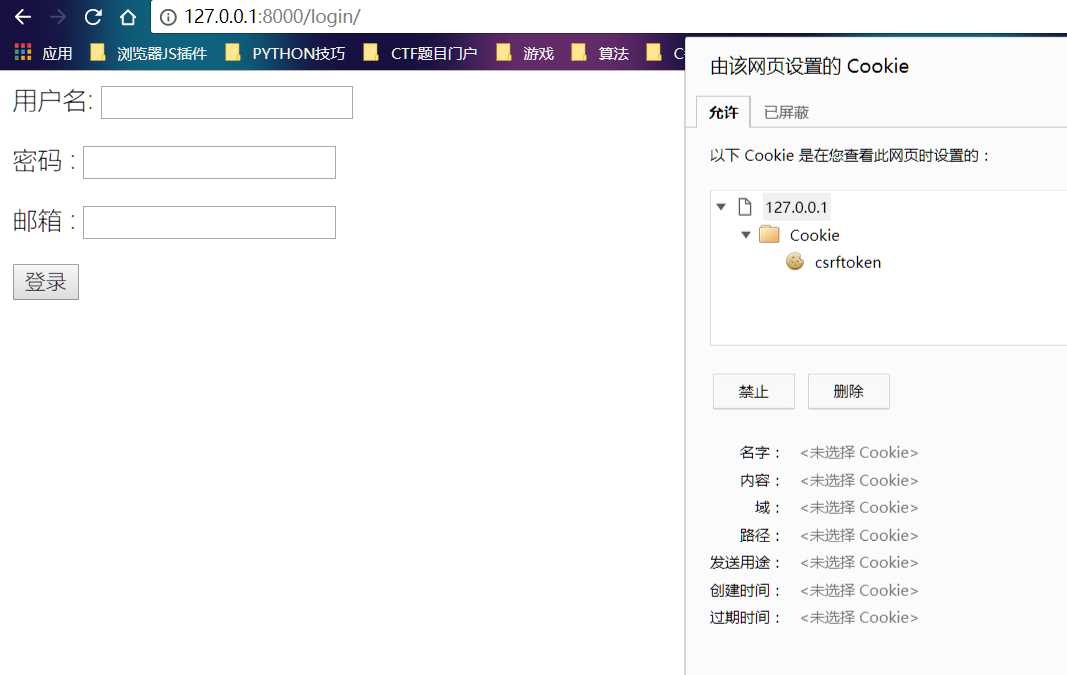Screen dimensions: 1067x675
Task: Click the cookie icon next to csrftoken
Action: pos(794,262)
